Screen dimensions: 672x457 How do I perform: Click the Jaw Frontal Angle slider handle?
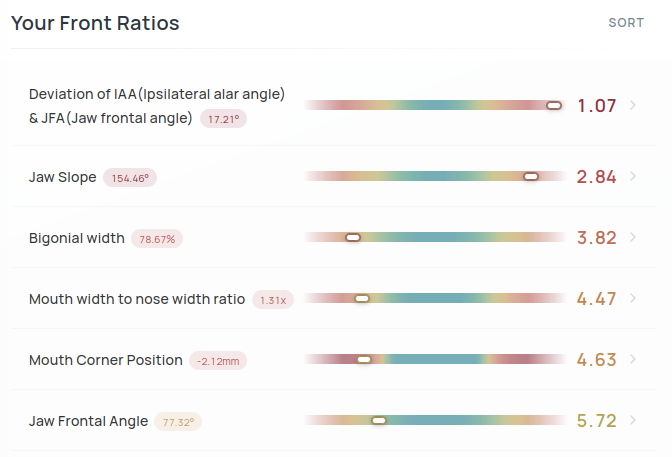[379, 421]
